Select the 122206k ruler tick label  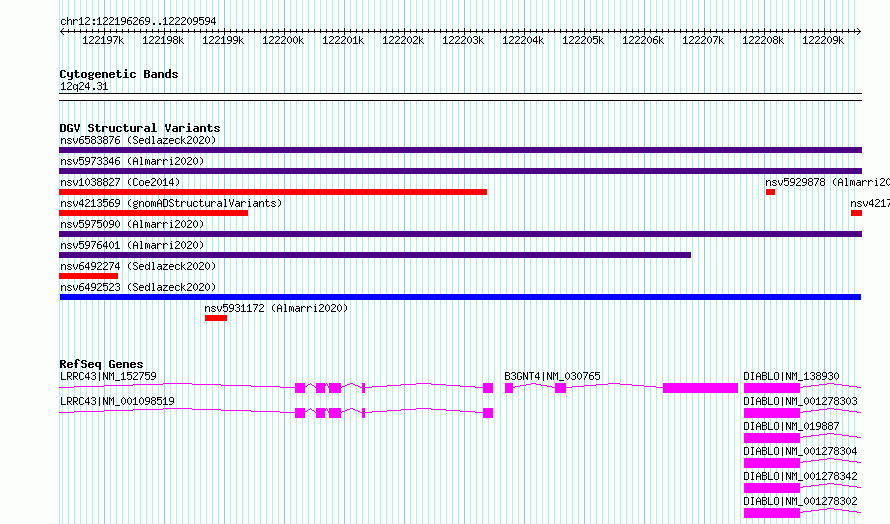click(x=643, y=40)
